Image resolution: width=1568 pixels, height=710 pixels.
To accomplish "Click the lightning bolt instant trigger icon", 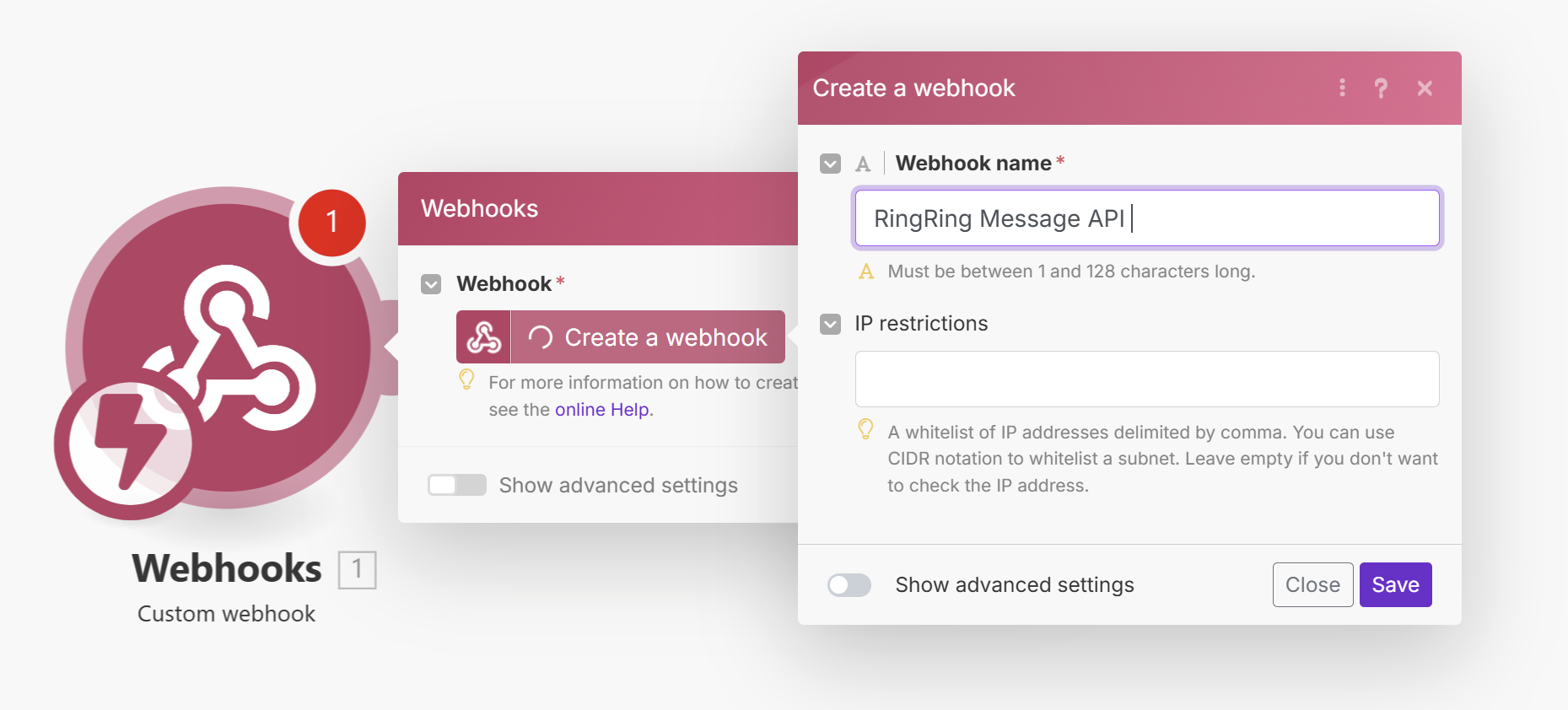I will click(x=130, y=443).
